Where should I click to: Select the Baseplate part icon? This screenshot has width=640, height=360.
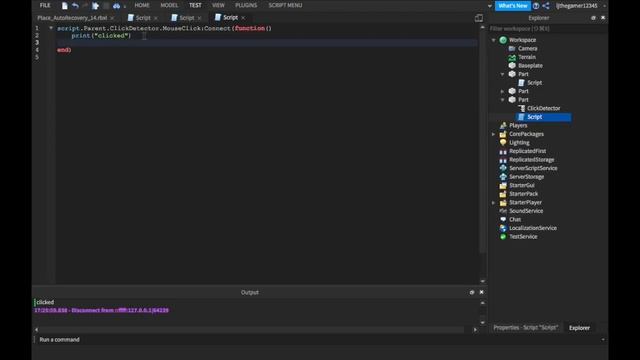(x=512, y=66)
